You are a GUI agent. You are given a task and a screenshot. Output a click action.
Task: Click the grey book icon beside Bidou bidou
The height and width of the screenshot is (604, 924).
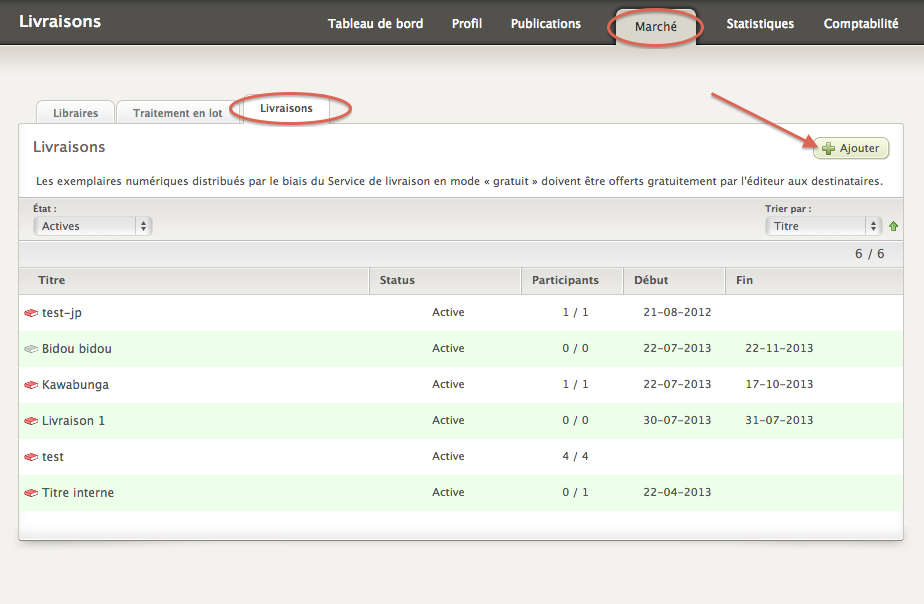coord(30,349)
